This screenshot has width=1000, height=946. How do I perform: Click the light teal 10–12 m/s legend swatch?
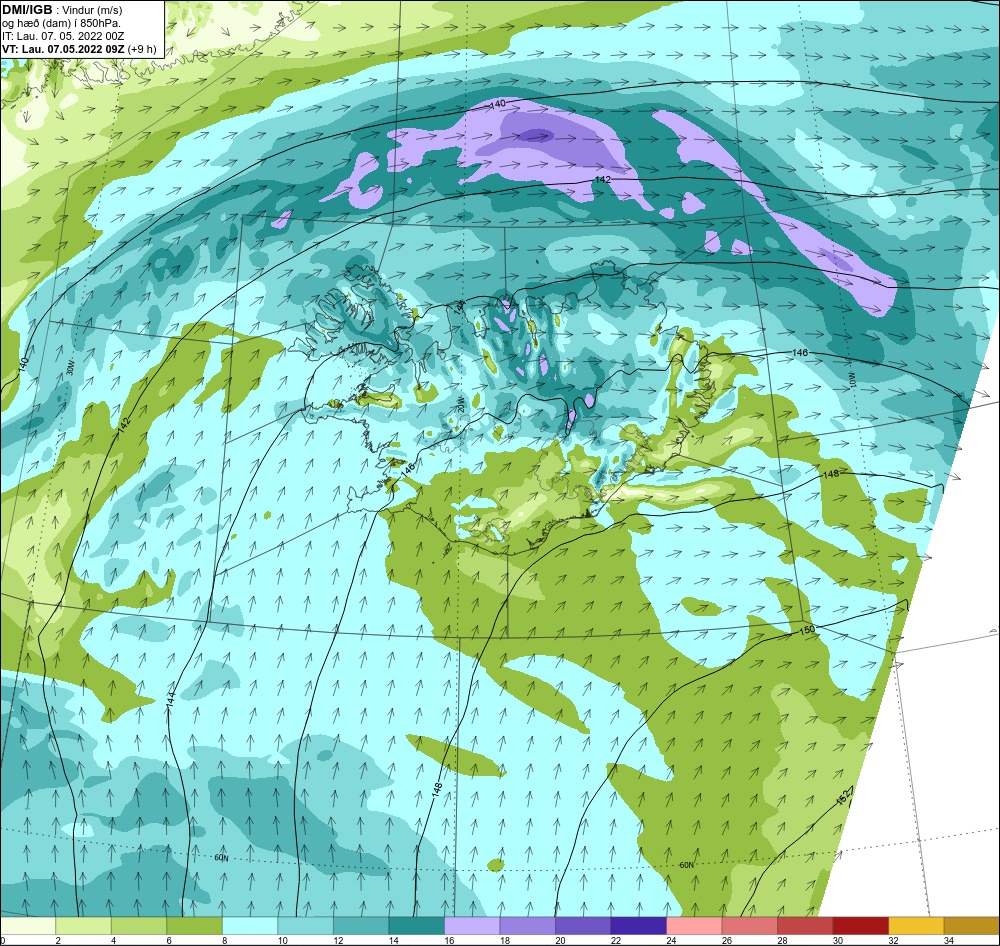305,926
